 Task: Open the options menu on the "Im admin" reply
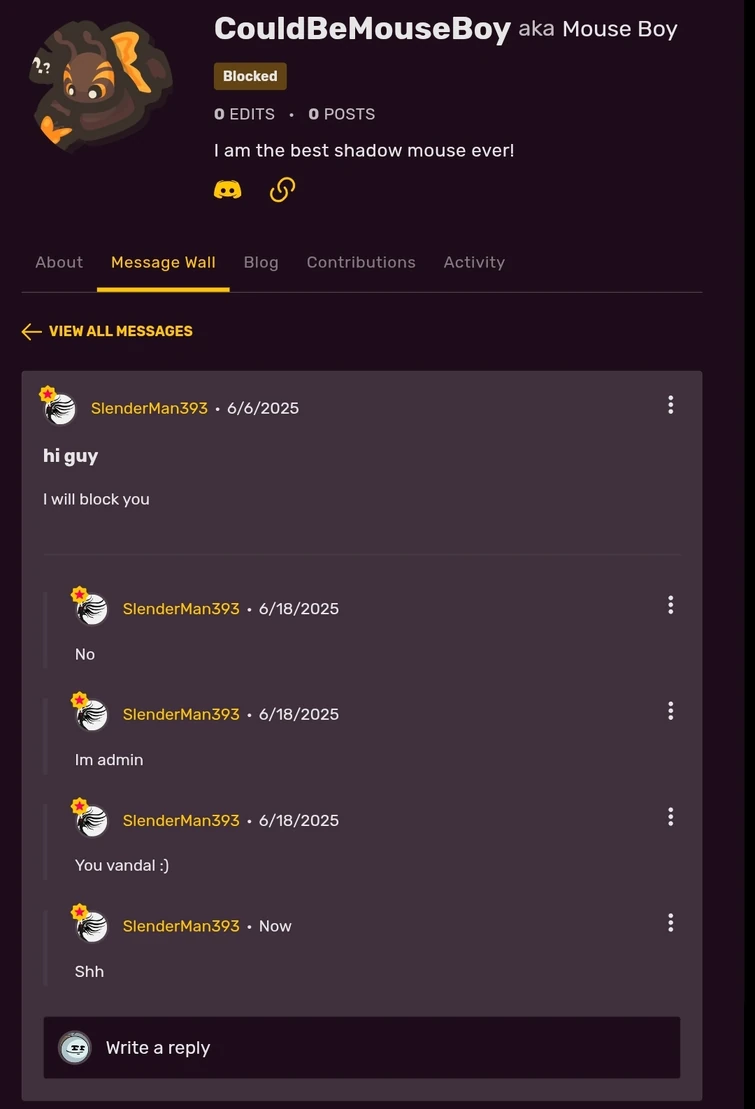pyautogui.click(x=670, y=711)
